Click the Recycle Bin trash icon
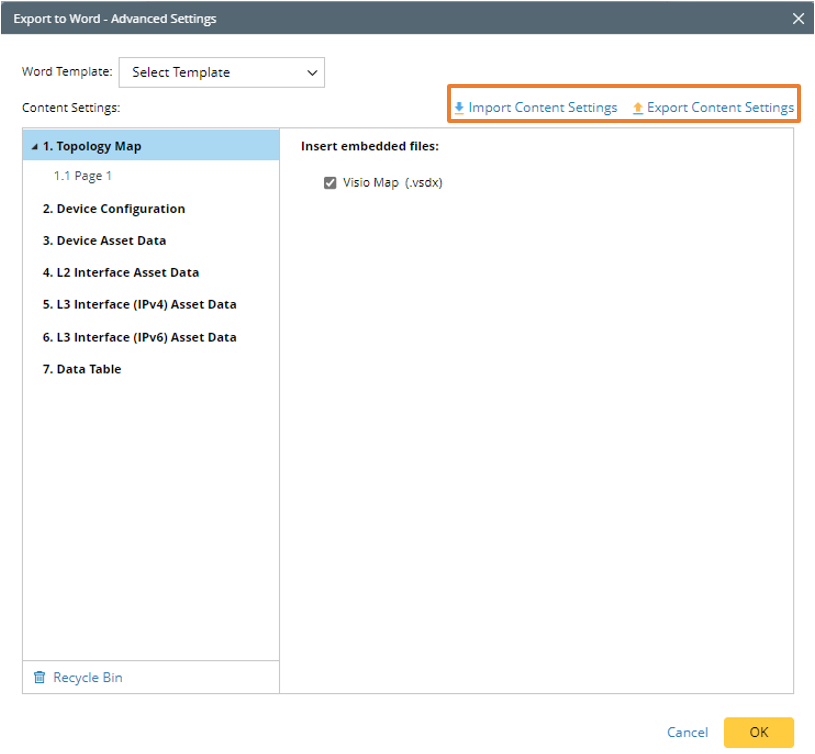This screenshot has width=815, height=754. [39, 678]
